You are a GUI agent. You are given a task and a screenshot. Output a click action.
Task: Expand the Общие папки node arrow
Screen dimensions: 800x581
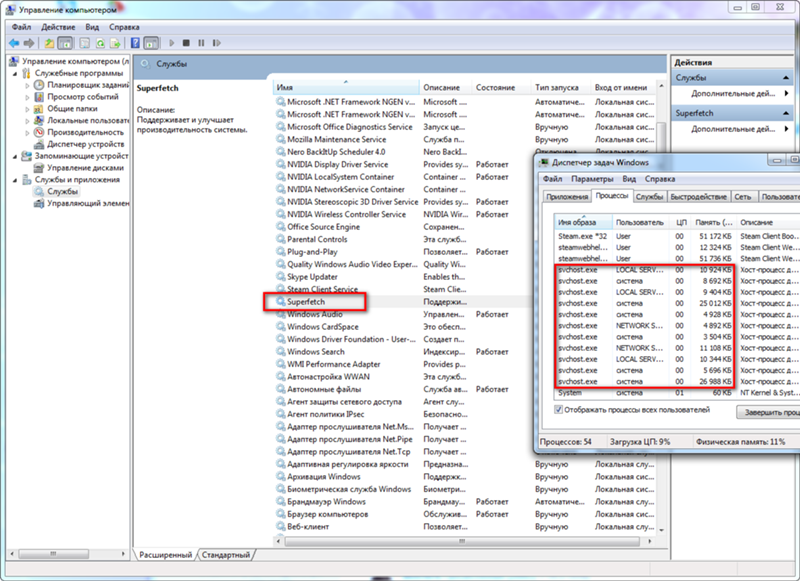(x=28, y=109)
